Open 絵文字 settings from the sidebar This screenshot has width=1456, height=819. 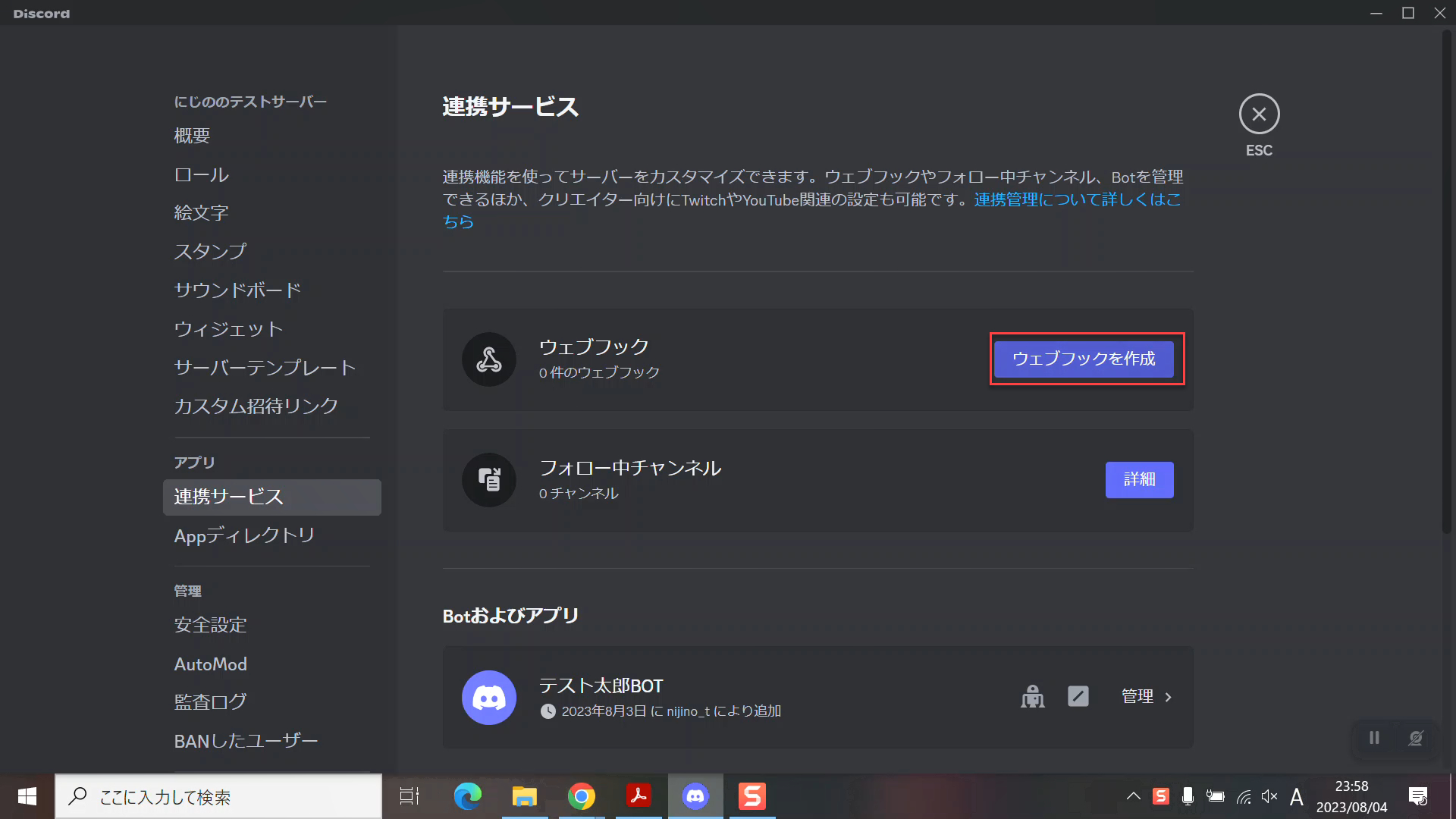coord(200,213)
